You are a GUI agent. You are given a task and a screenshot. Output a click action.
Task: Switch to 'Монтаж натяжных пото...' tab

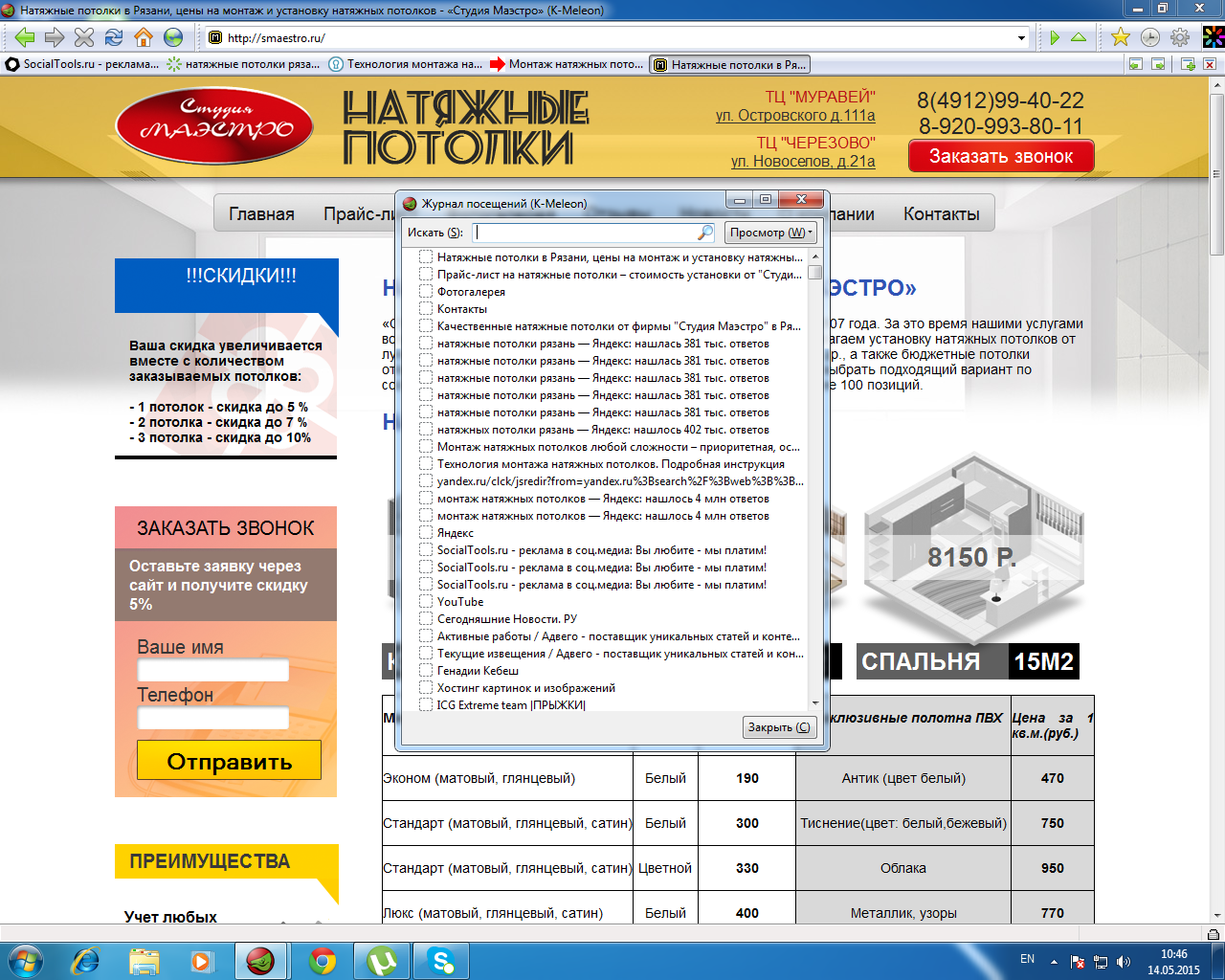pyautogui.click(x=568, y=64)
